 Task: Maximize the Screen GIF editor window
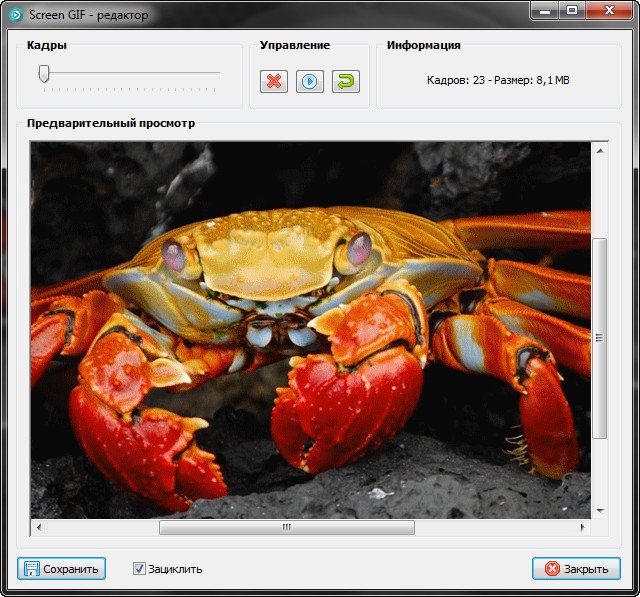pos(572,11)
